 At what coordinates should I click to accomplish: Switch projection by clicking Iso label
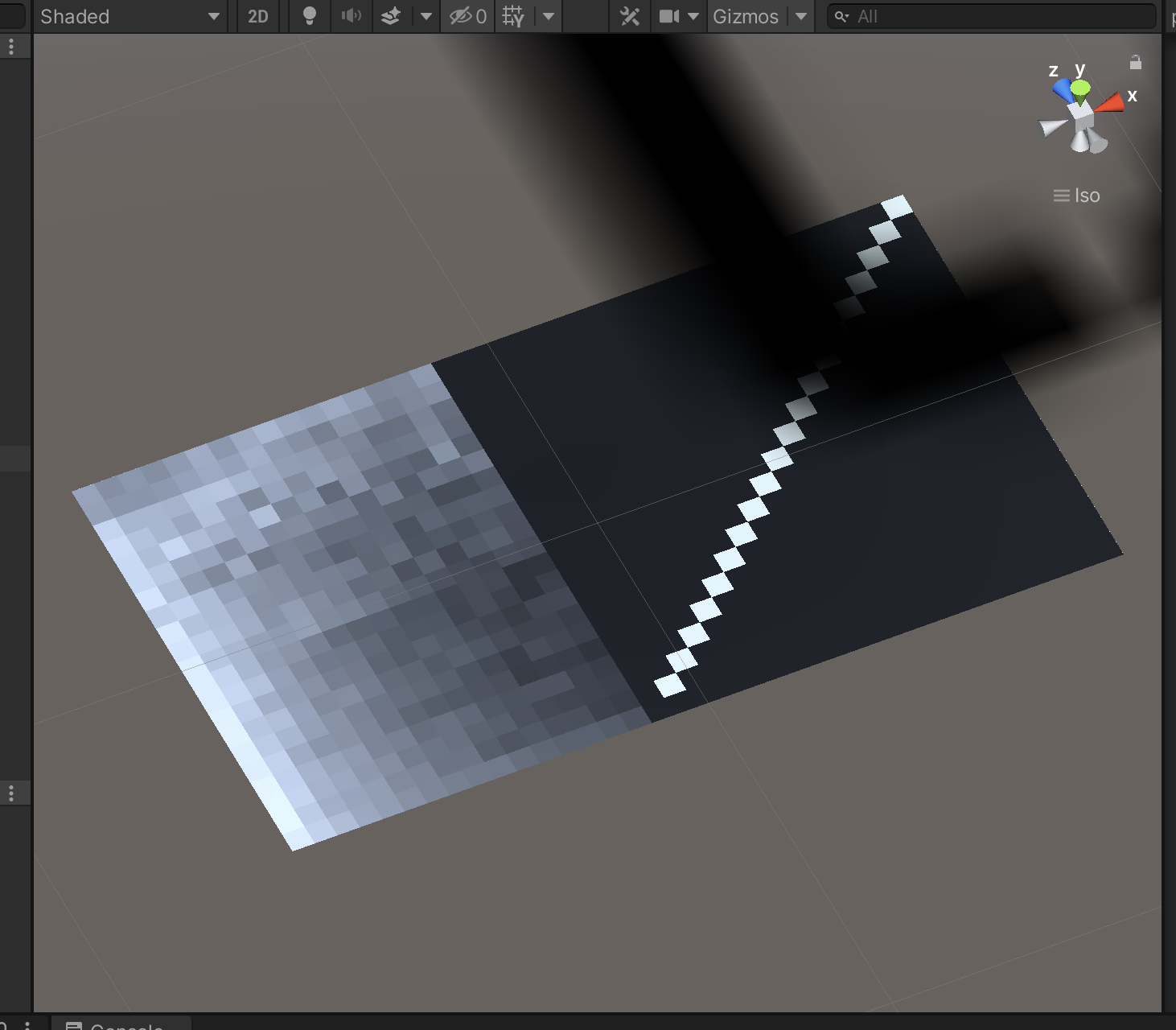(1078, 196)
